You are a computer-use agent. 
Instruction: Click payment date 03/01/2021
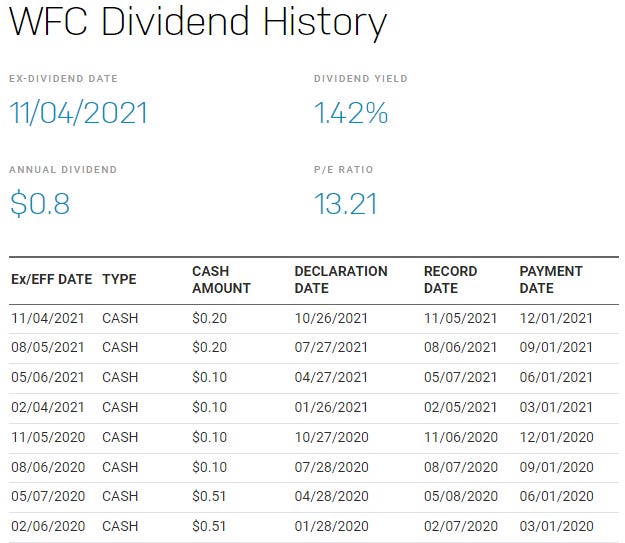pos(556,407)
